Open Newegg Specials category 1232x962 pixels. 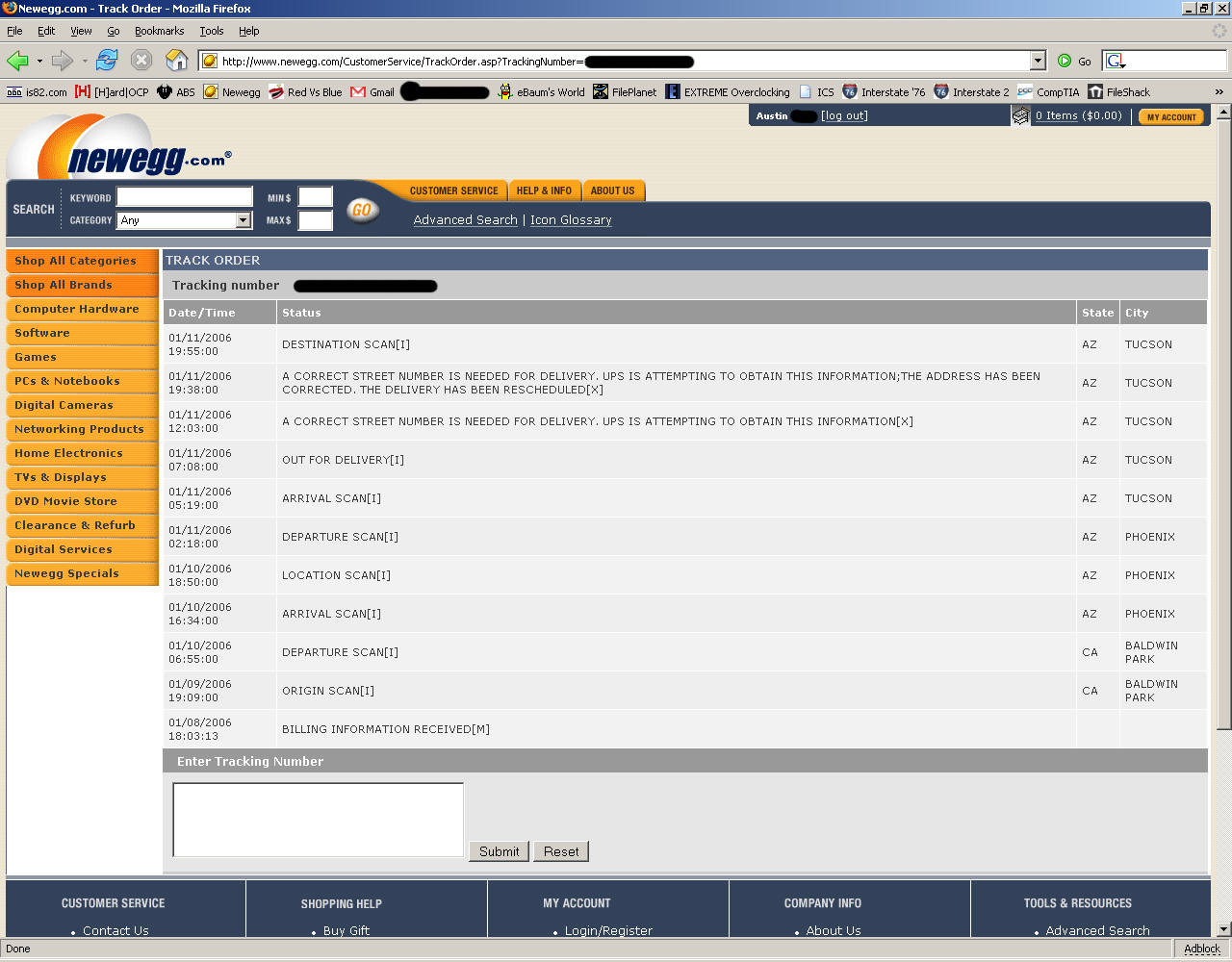[82, 573]
